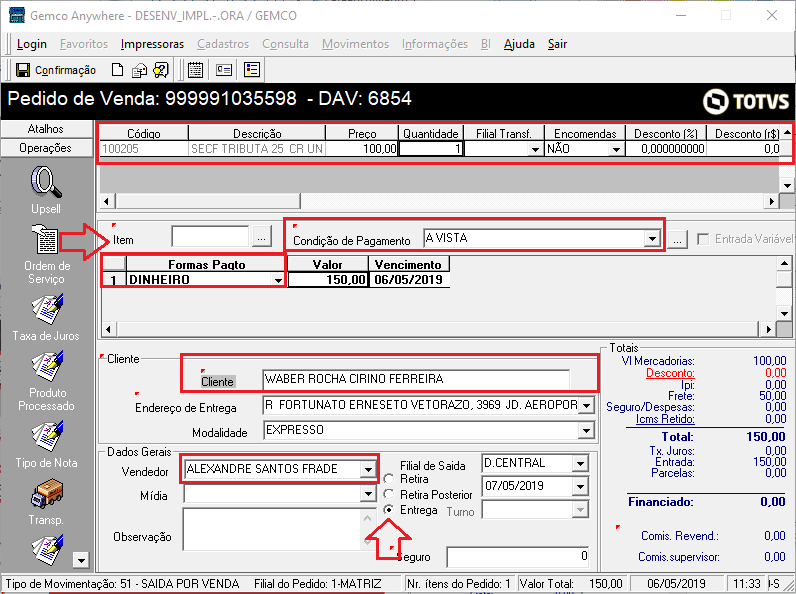Screen dimensions: 796x594
Task: Open the Condição de Pagamento dropdown
Action: (x=651, y=238)
